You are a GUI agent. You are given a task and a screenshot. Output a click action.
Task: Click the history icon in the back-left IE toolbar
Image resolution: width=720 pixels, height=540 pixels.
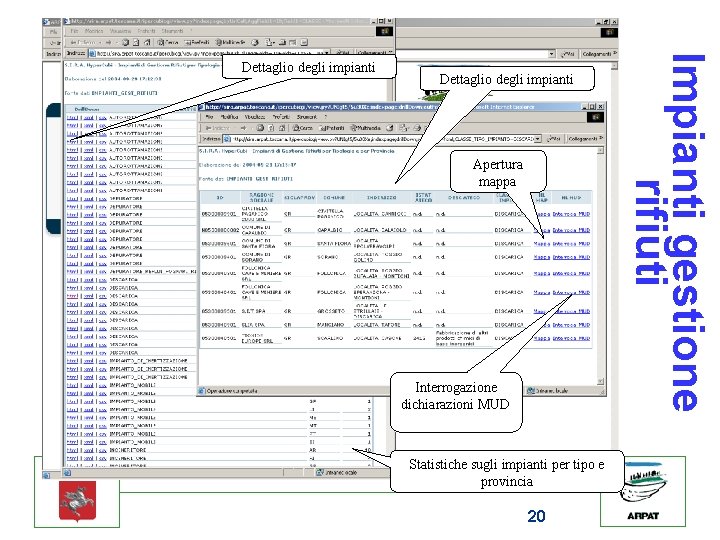click(255, 42)
